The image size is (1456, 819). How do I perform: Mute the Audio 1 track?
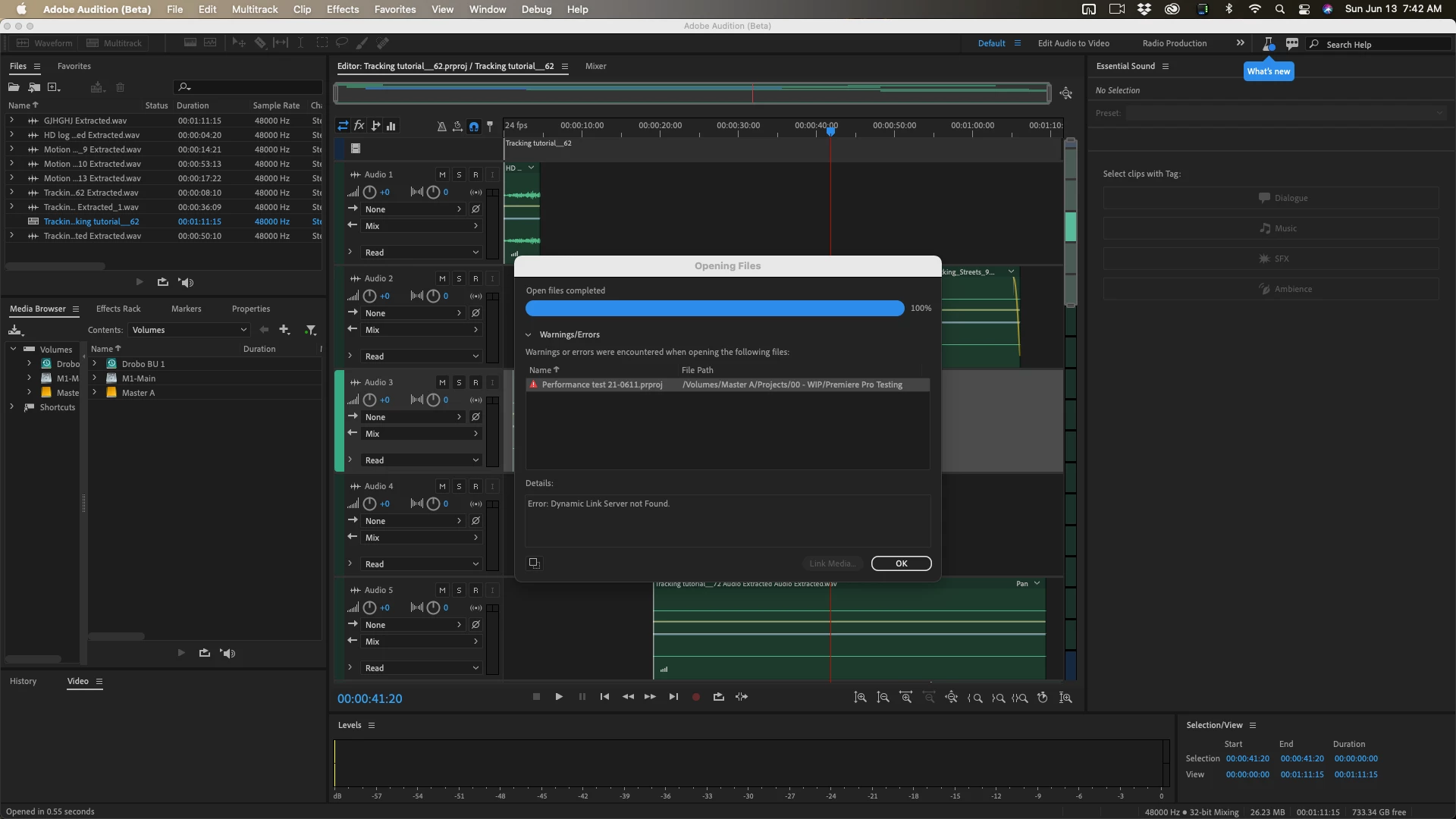(442, 175)
